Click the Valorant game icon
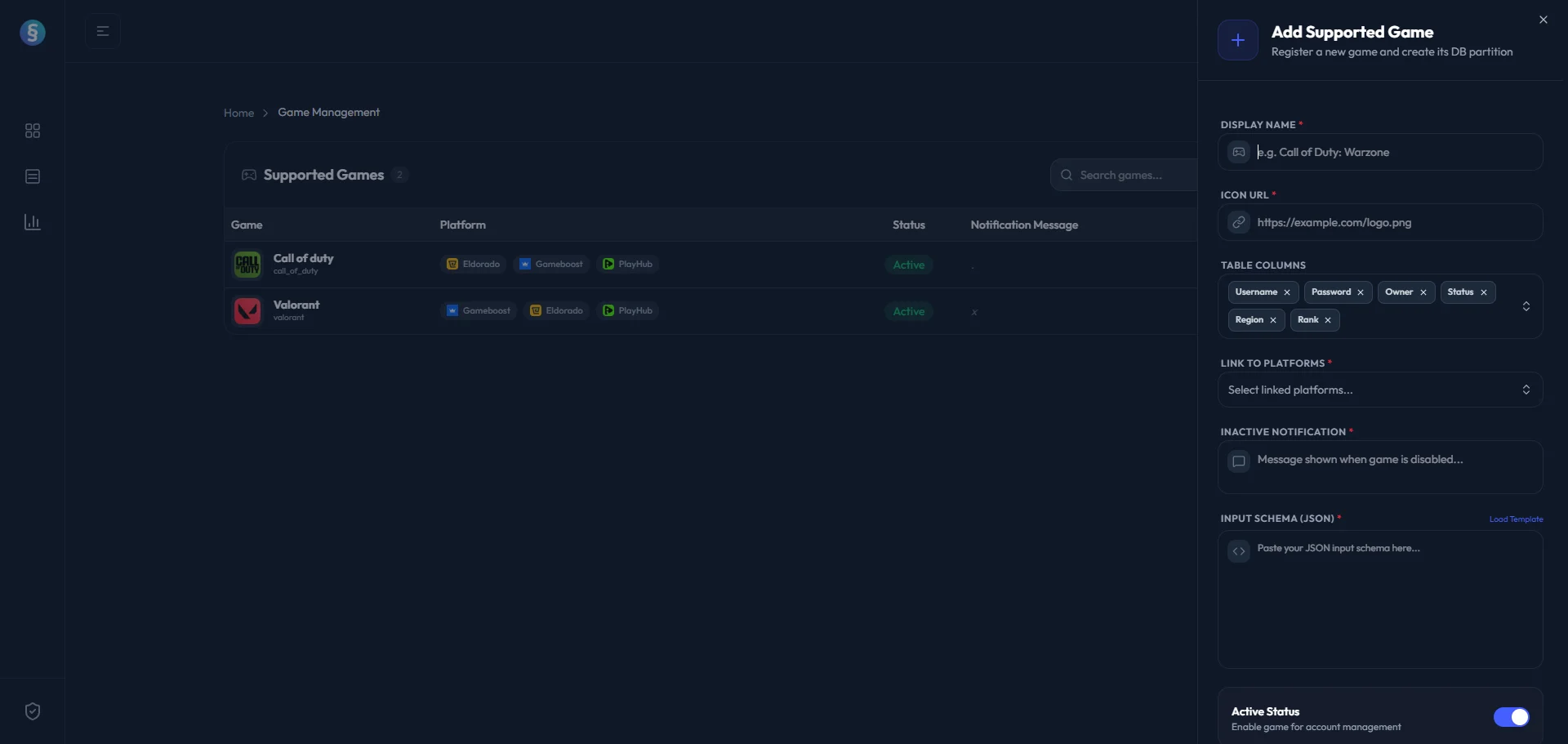The height and width of the screenshot is (744, 1568). click(x=247, y=311)
